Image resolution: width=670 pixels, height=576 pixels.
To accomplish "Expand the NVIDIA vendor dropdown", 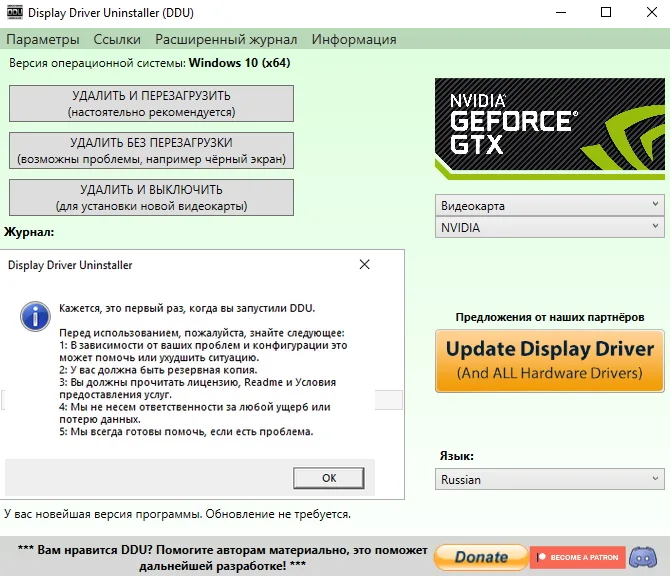I will (550, 227).
